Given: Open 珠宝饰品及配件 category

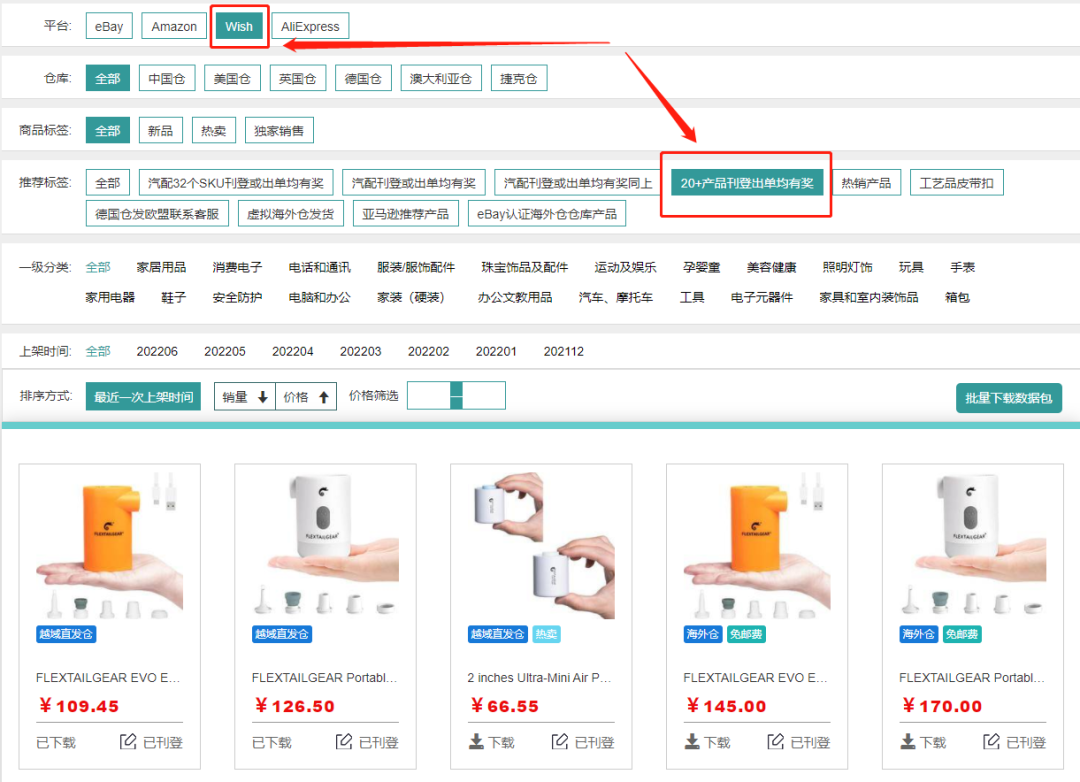Looking at the screenshot, I should point(525,267).
